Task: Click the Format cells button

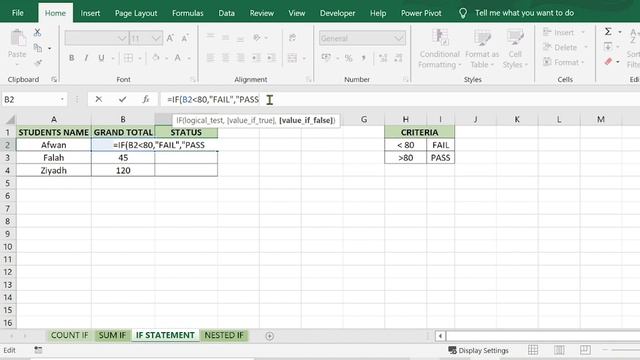Action: [x=564, y=62]
